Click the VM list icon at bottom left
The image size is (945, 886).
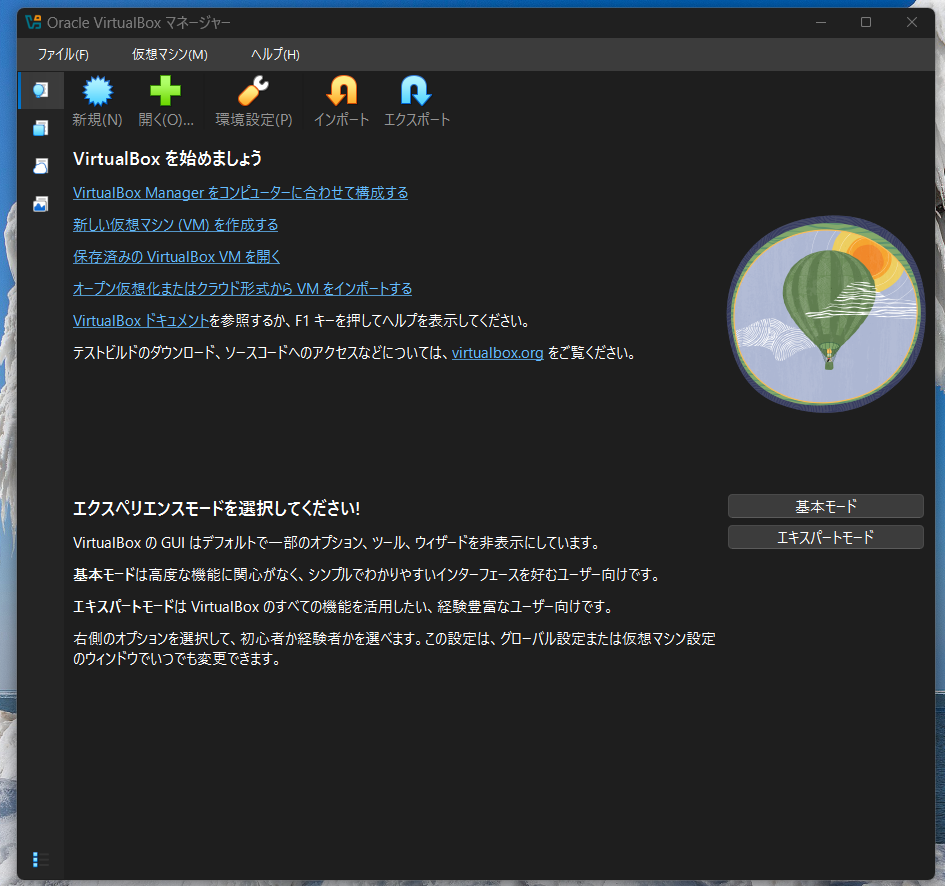point(40,859)
